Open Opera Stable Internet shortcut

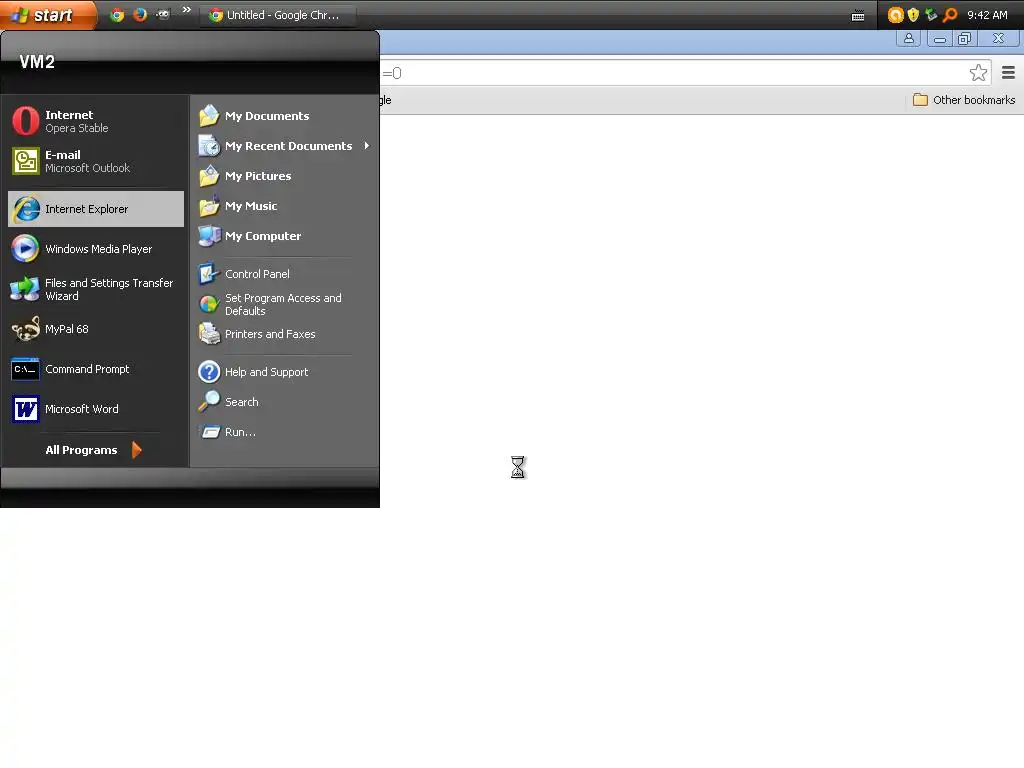coord(95,121)
